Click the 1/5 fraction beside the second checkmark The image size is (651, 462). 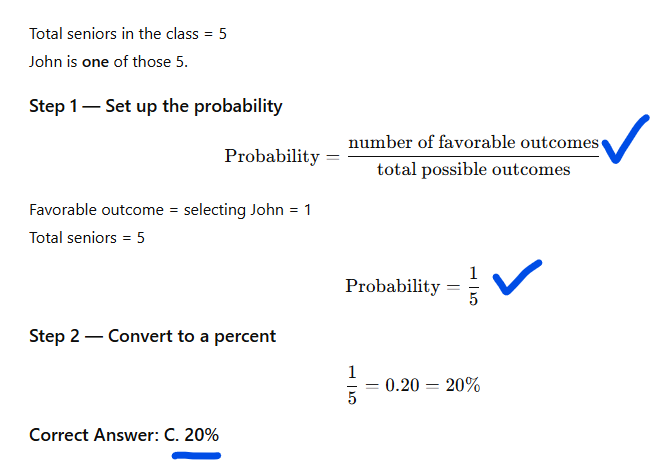(474, 286)
